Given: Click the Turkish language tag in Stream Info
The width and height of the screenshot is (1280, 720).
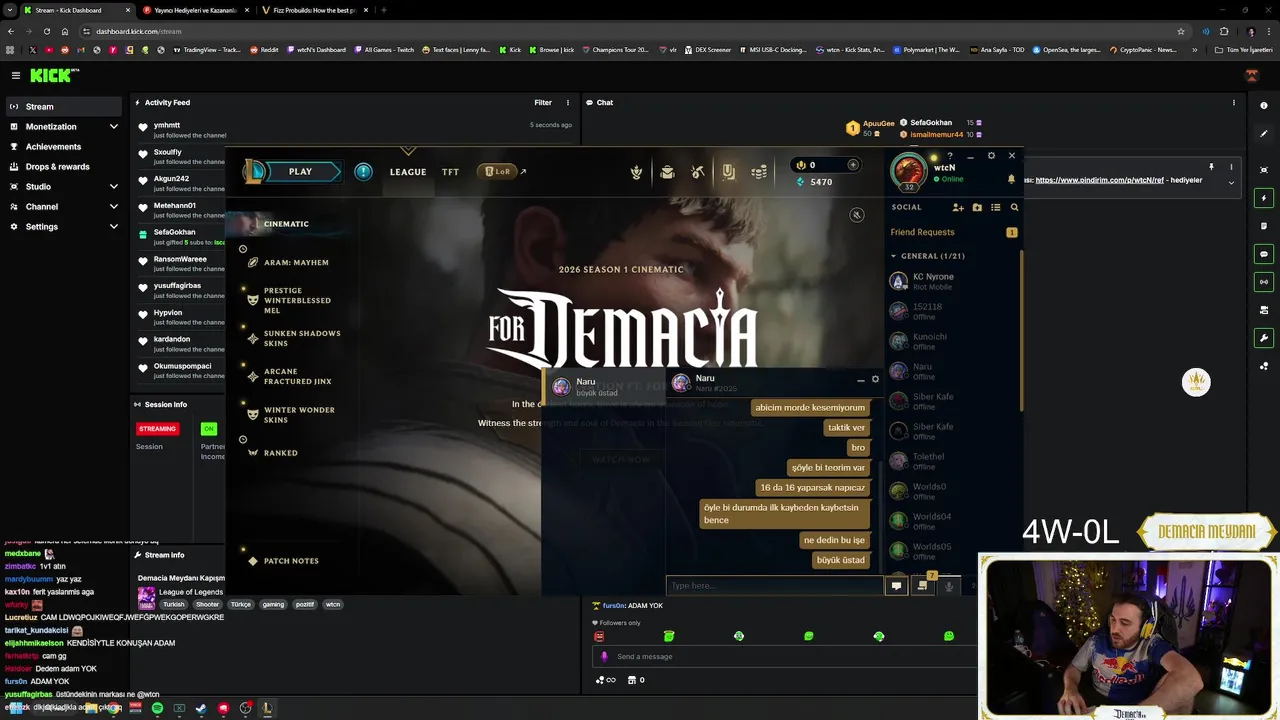Looking at the screenshot, I should tap(174, 605).
